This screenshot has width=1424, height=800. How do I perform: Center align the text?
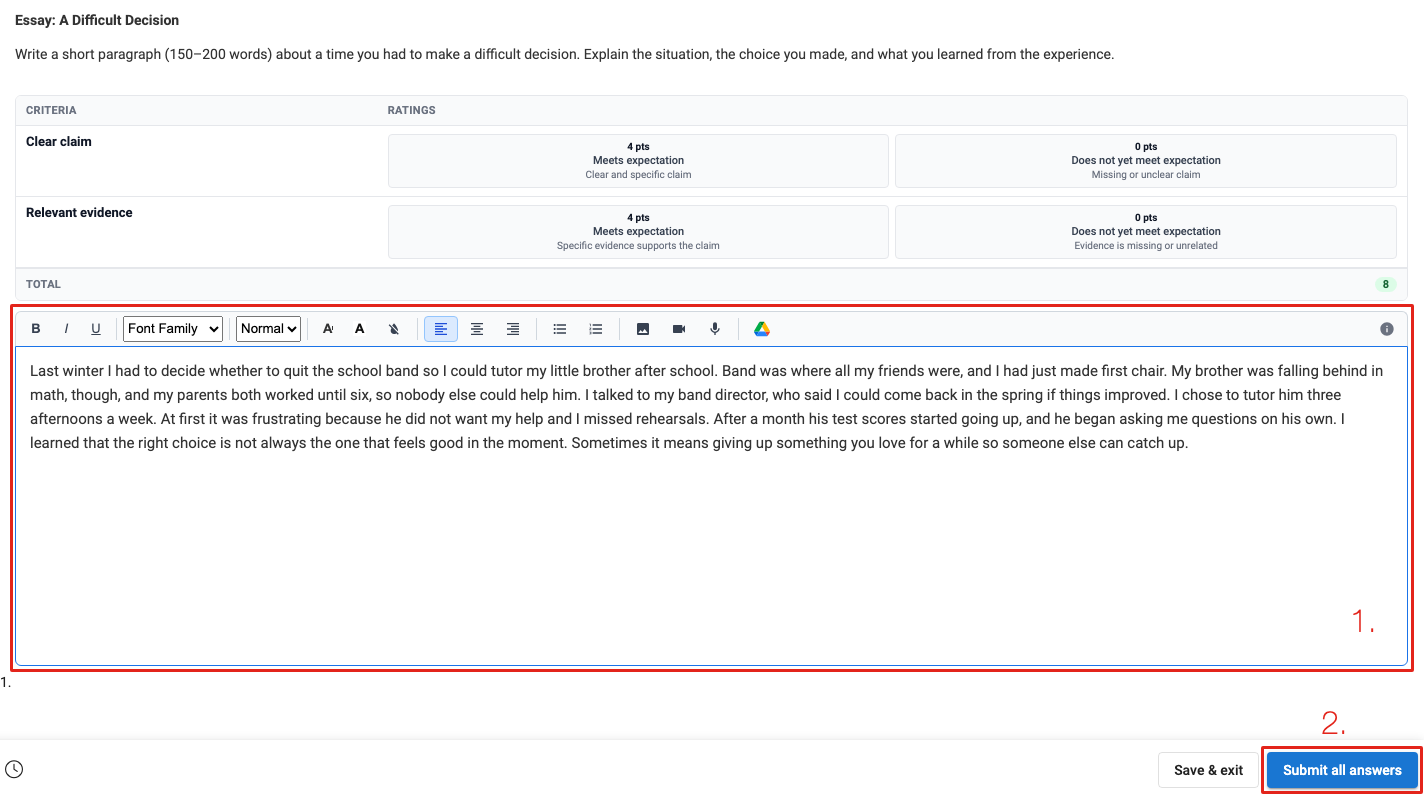[x=477, y=329]
